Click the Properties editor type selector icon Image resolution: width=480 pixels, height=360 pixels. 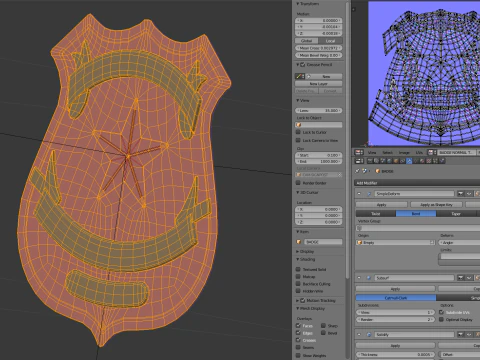[359, 161]
